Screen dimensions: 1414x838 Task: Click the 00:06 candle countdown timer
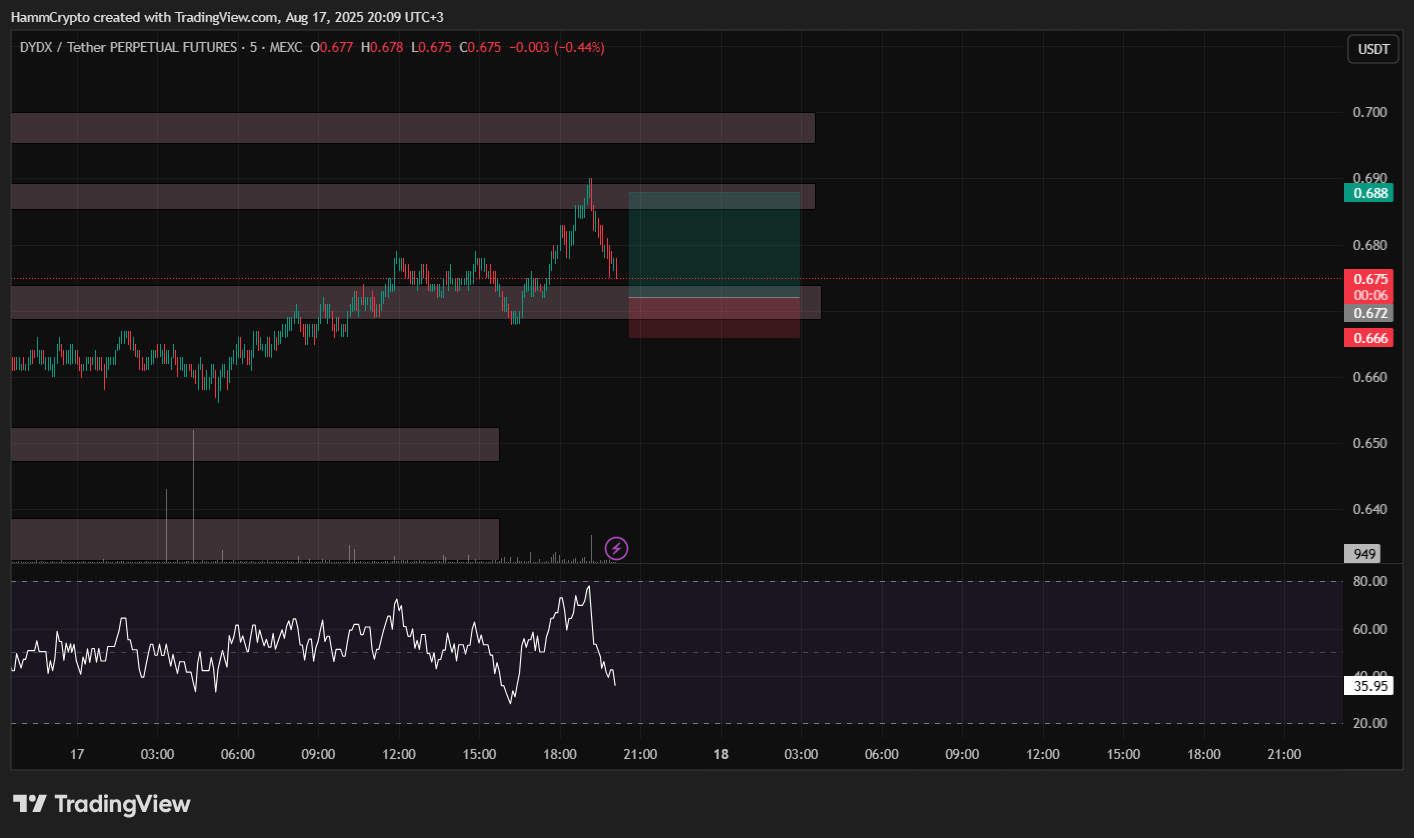coord(1369,295)
